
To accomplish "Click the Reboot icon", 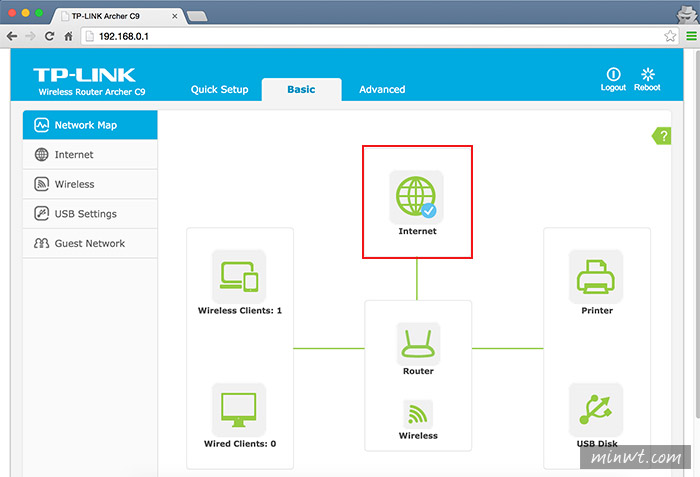I will pyautogui.click(x=648, y=74).
